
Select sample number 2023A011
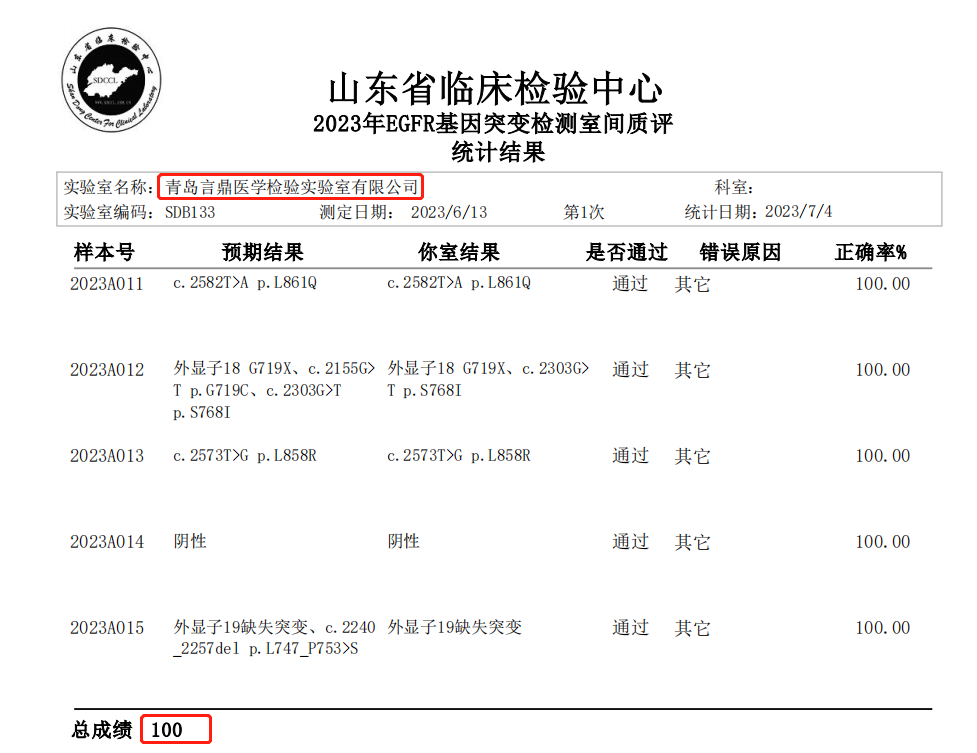[107, 284]
